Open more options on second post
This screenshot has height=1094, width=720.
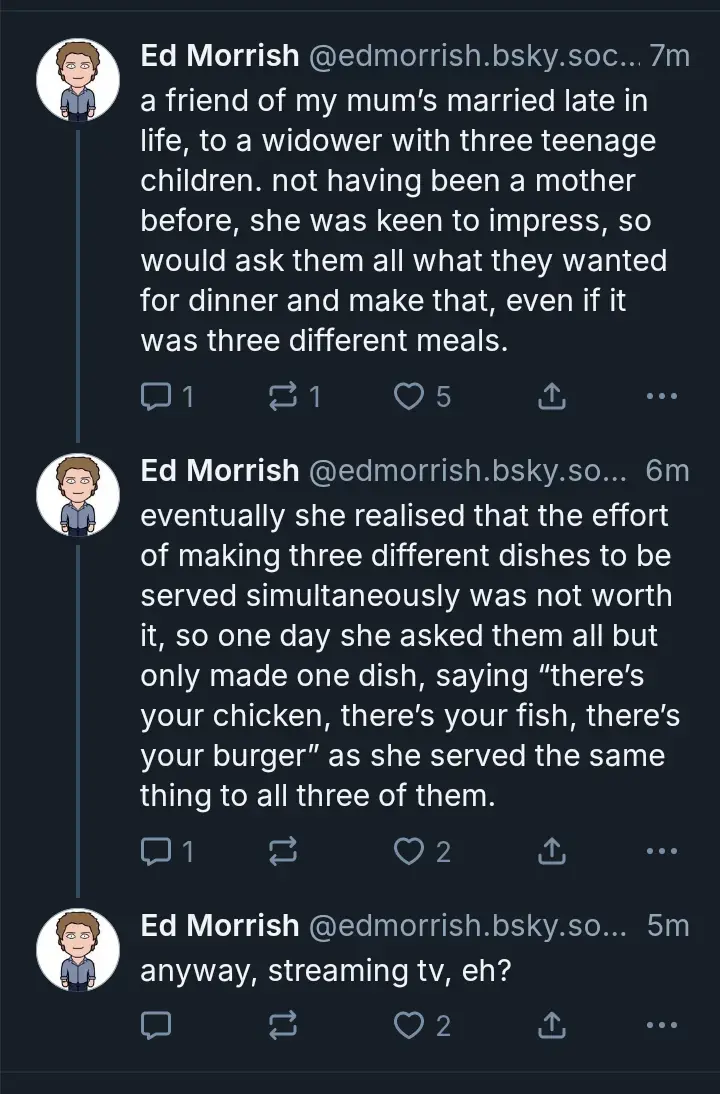click(x=661, y=852)
